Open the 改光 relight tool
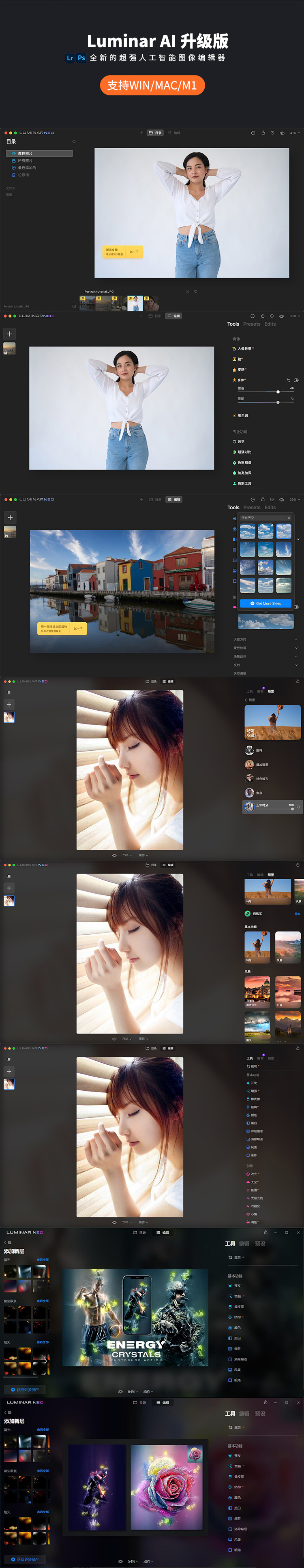 click(252, 1174)
